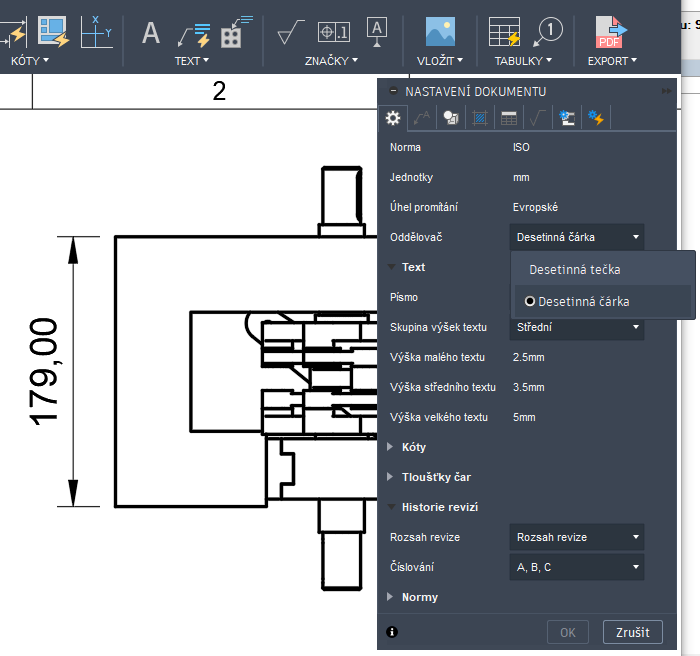Click the Feature control frame icon

(333, 32)
